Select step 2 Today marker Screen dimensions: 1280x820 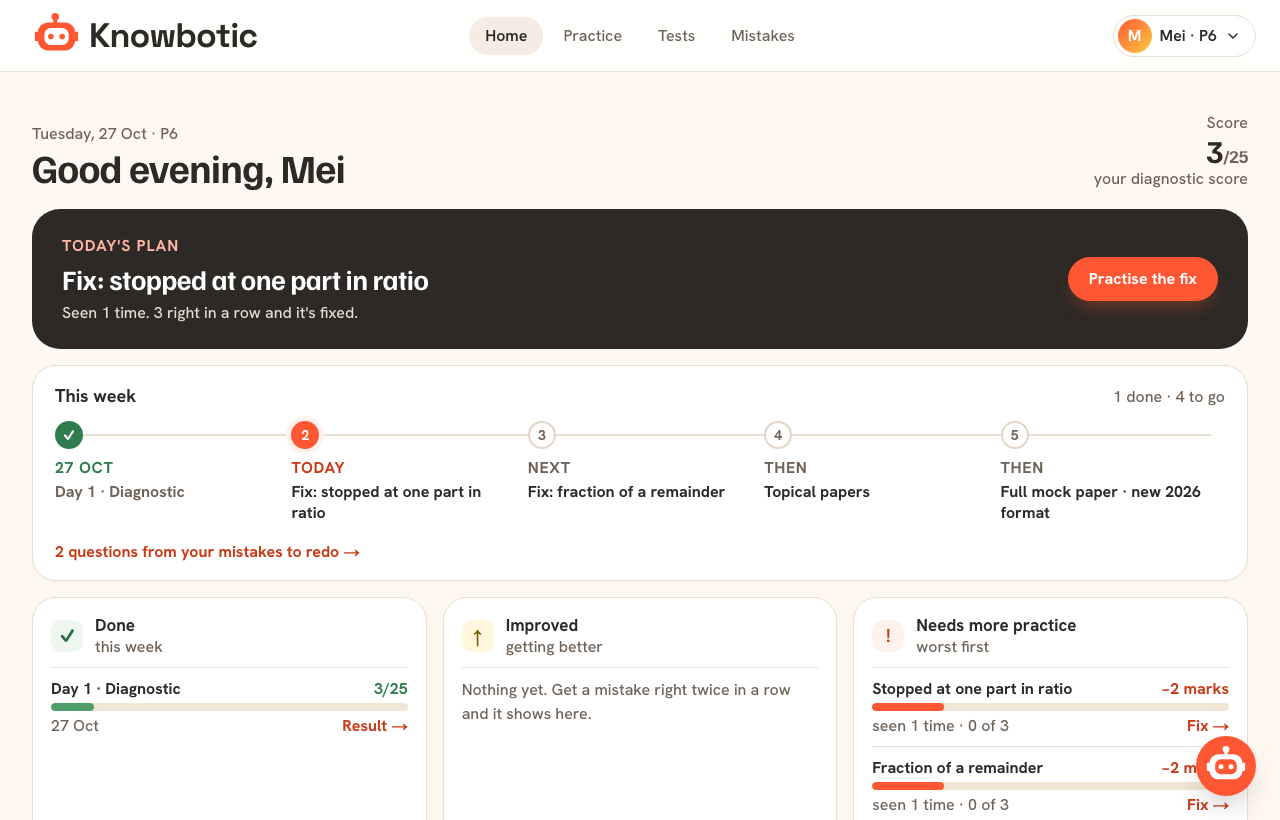coord(305,435)
